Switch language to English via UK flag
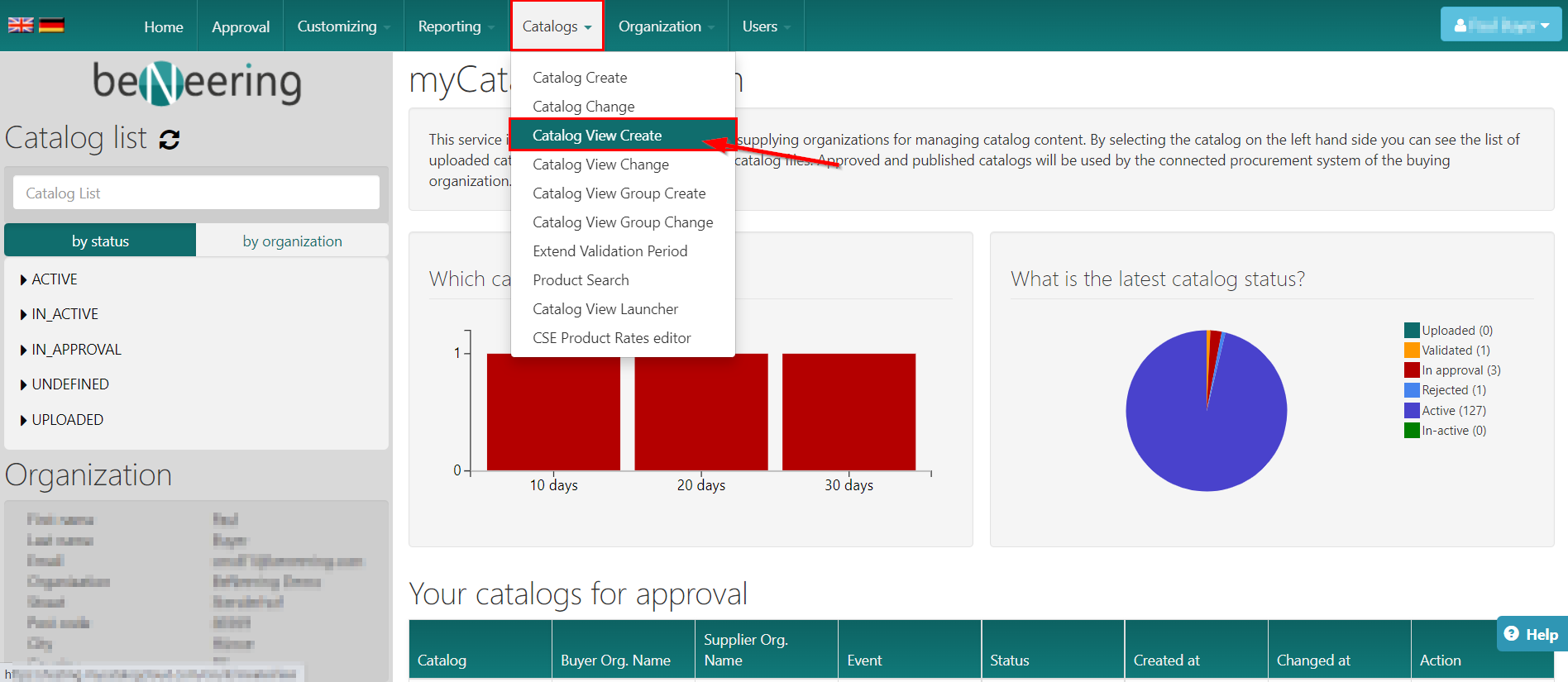The image size is (1568, 682). click(21, 25)
